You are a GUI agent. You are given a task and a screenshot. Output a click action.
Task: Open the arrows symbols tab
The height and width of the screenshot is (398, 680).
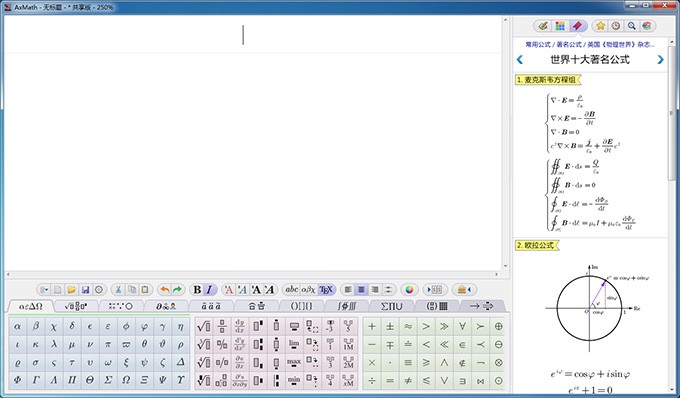pos(482,306)
